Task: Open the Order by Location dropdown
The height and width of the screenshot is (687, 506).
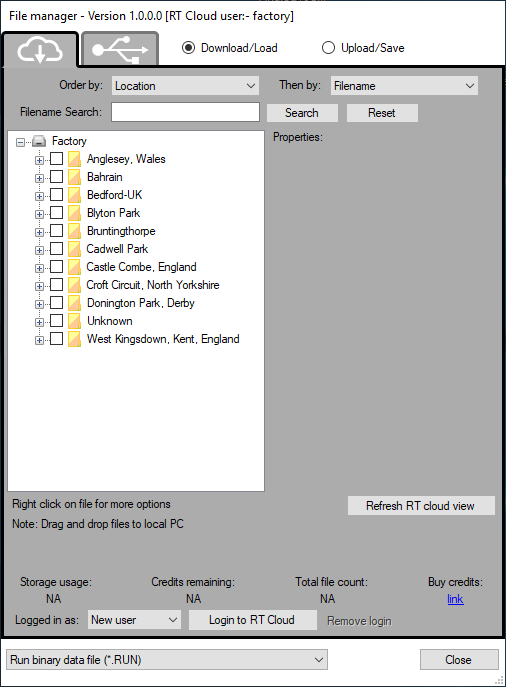Action: [185, 86]
